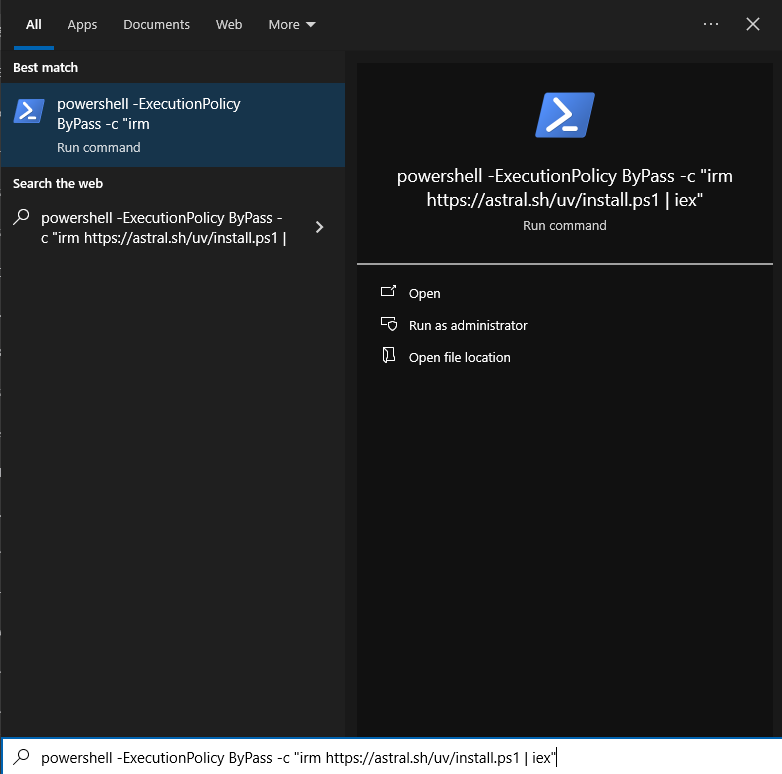Switch to the All search tab
This screenshot has height=774, width=782.
pos(33,24)
